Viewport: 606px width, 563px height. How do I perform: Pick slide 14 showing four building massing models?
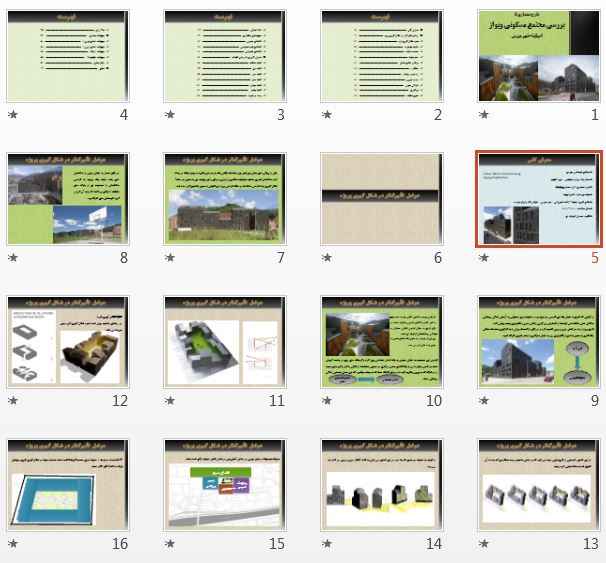383,485
